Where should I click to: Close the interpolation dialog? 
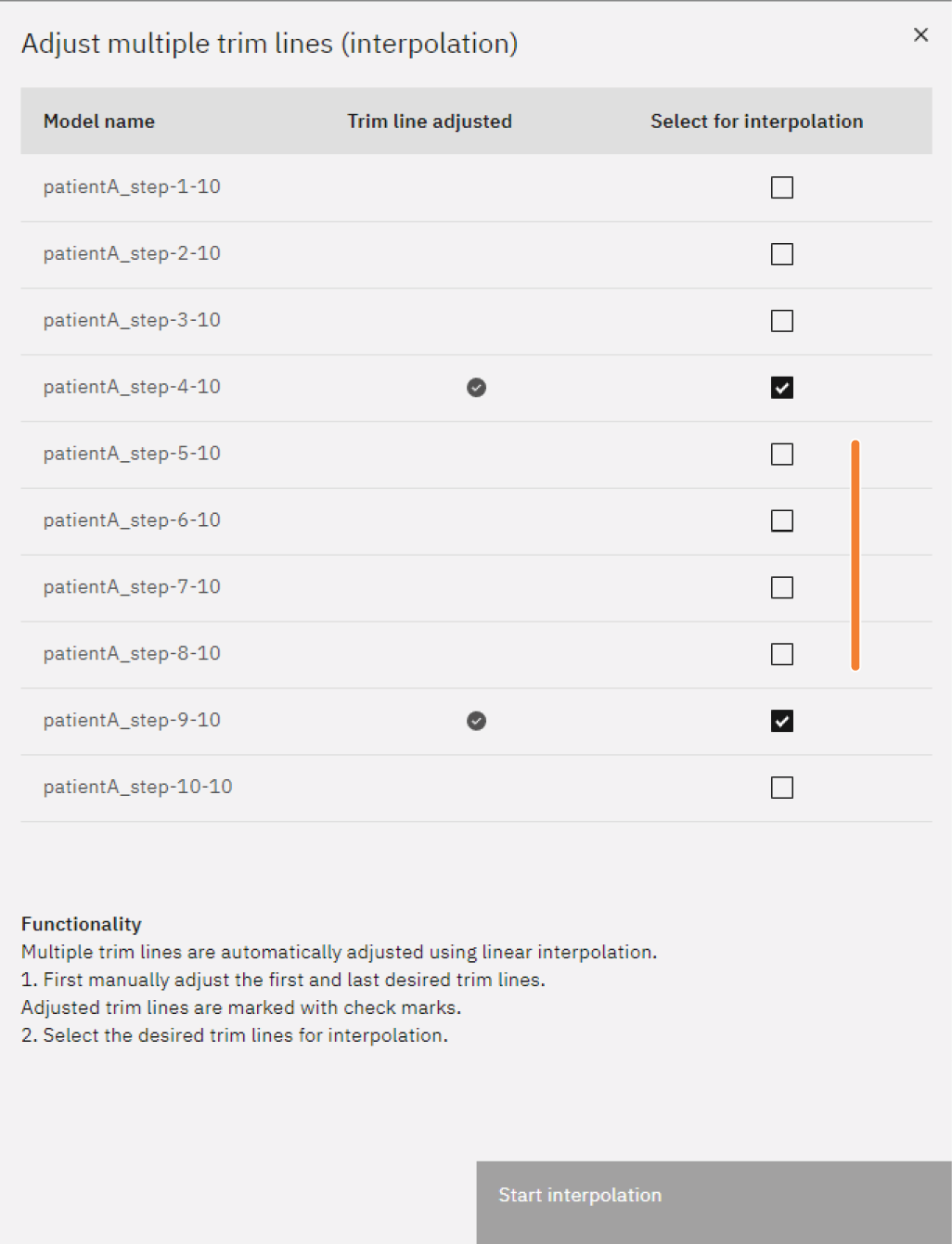pos(920,35)
